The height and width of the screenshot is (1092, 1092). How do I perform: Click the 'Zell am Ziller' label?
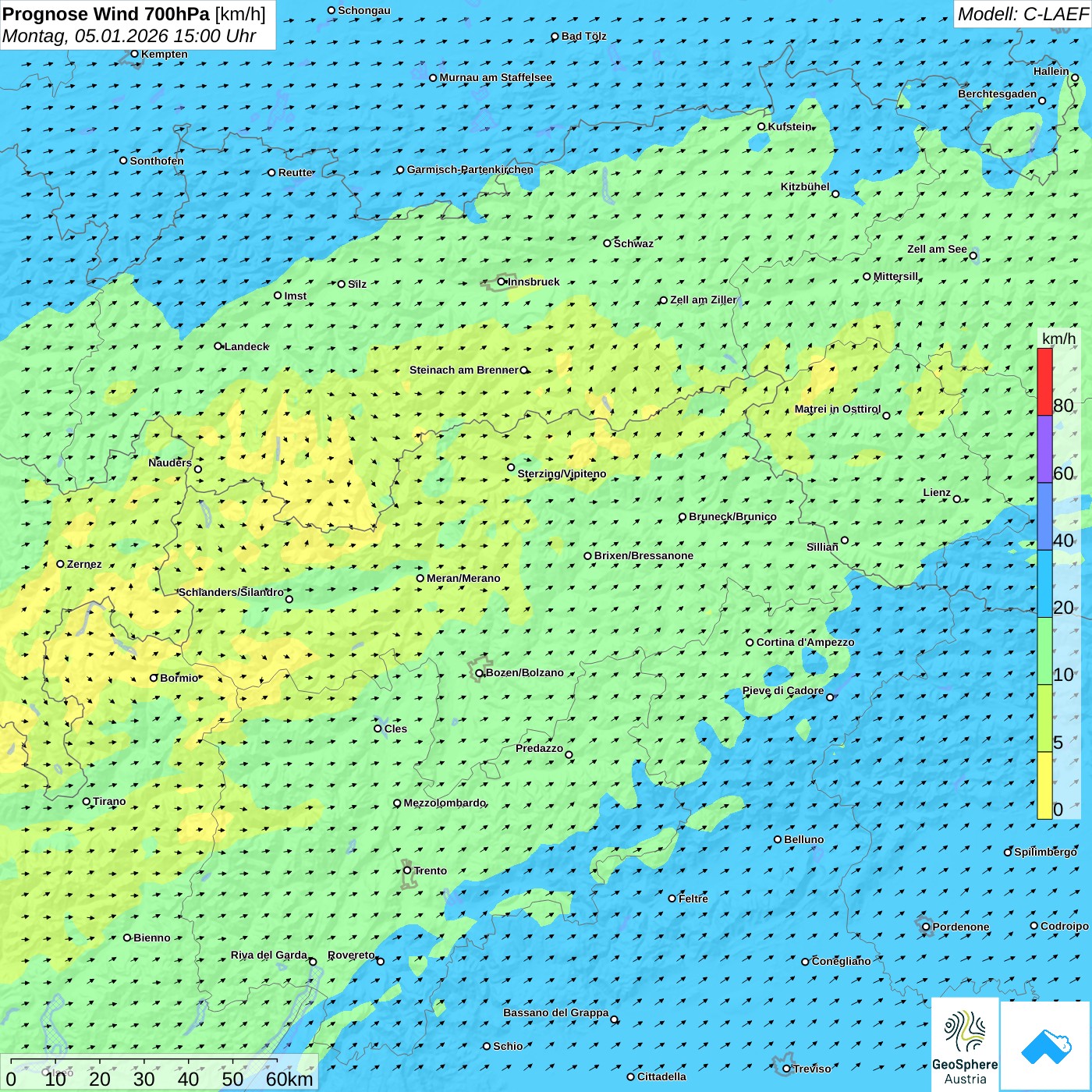coord(703,300)
